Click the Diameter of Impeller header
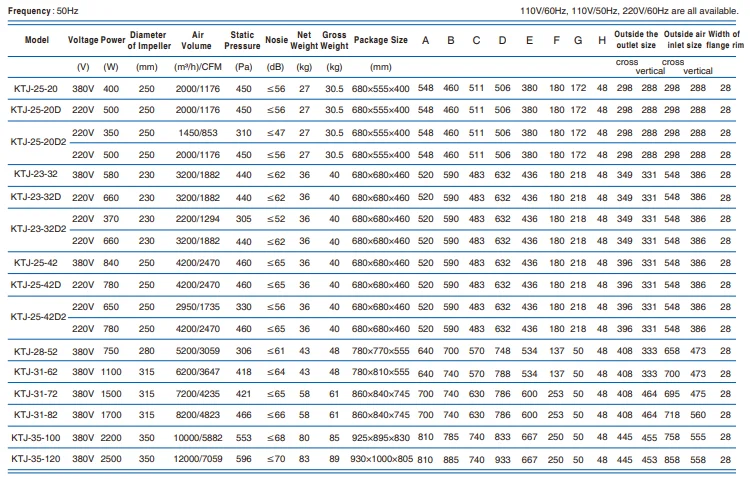This screenshot has width=750, height=479. point(147,39)
